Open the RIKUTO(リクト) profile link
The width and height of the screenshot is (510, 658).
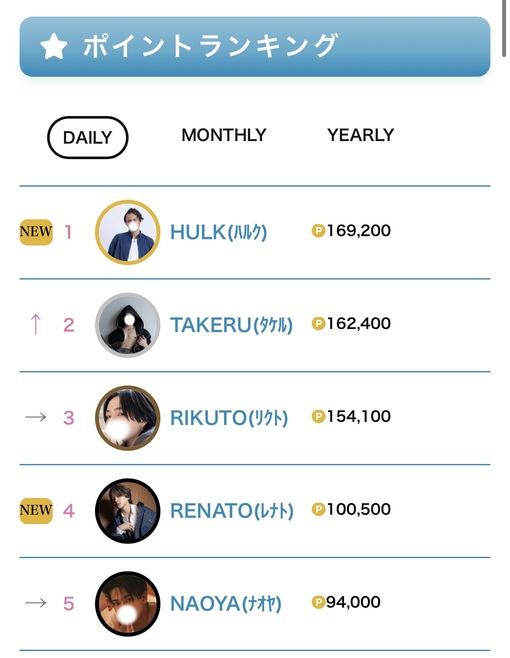click(x=229, y=418)
